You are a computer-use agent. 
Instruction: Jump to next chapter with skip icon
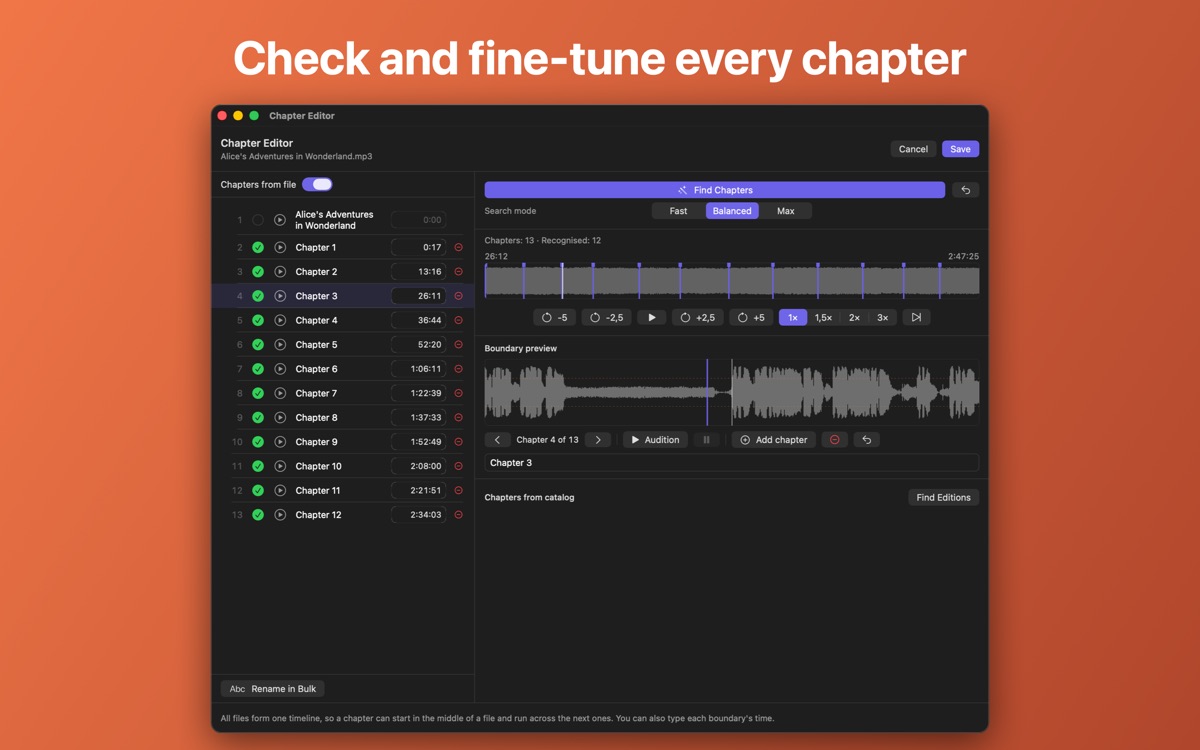coord(916,317)
